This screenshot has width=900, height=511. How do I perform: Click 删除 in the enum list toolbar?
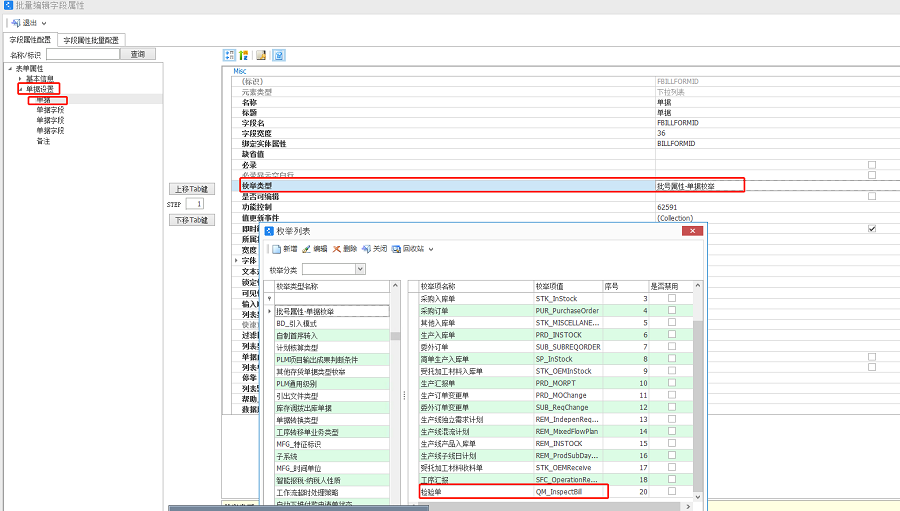point(344,248)
